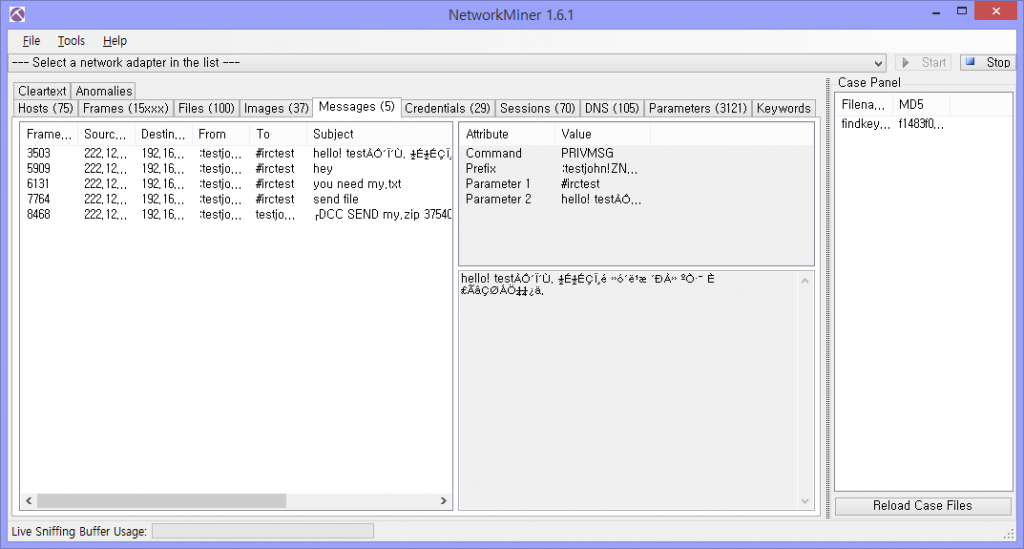Open the Help menu
The width and height of the screenshot is (1024, 549).
coord(115,41)
